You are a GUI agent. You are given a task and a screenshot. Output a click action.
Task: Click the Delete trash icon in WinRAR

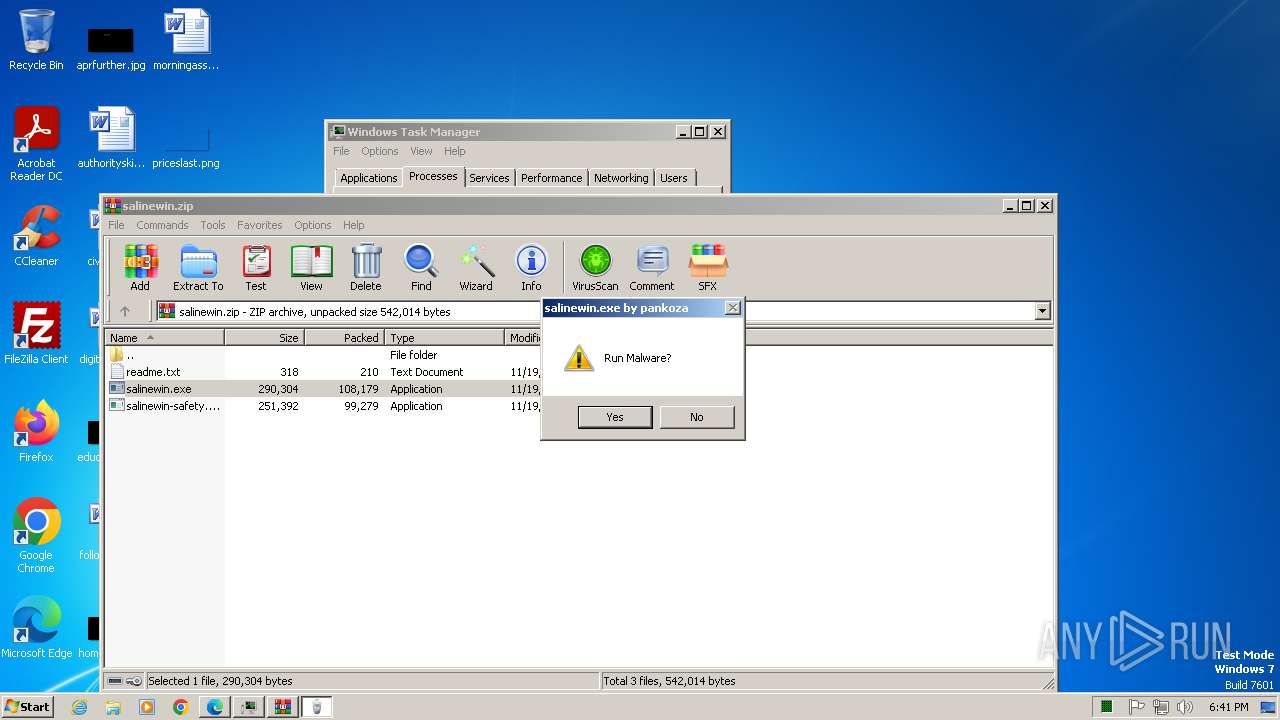tap(366, 268)
